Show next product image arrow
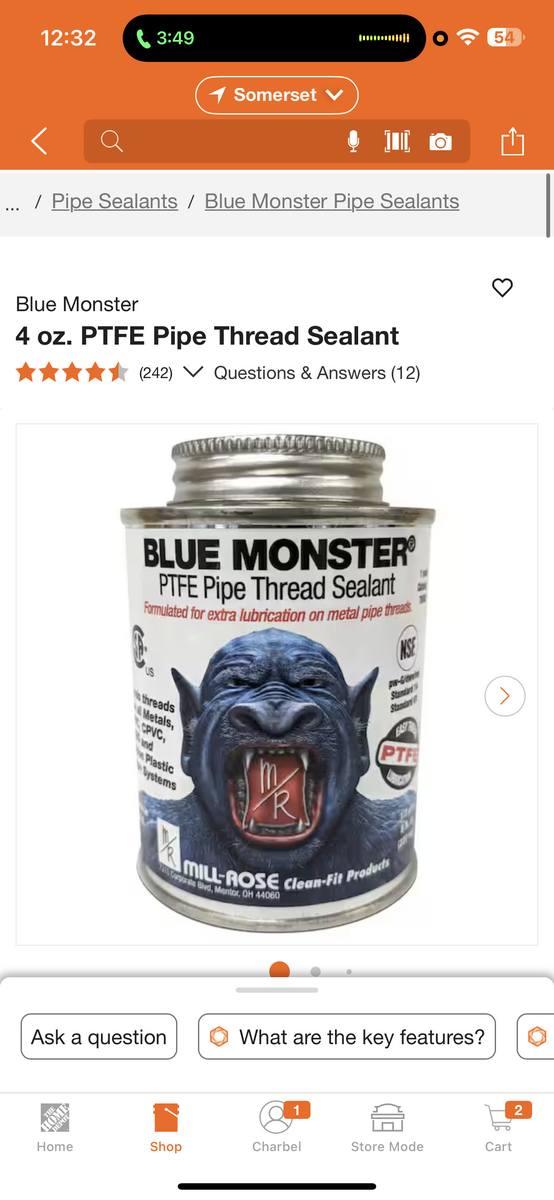 [x=505, y=696]
